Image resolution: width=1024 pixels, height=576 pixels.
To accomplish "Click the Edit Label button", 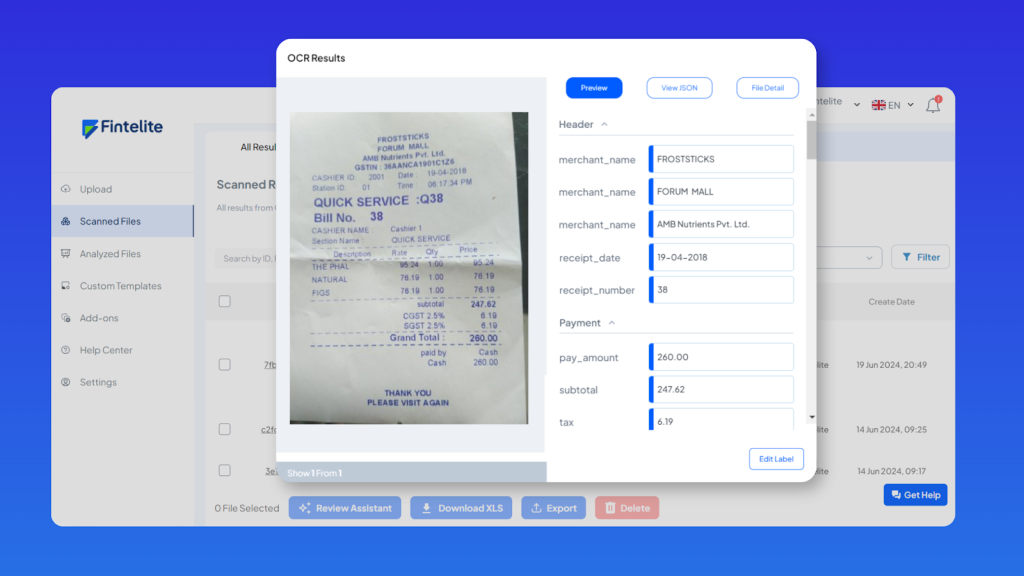I will [x=775, y=459].
